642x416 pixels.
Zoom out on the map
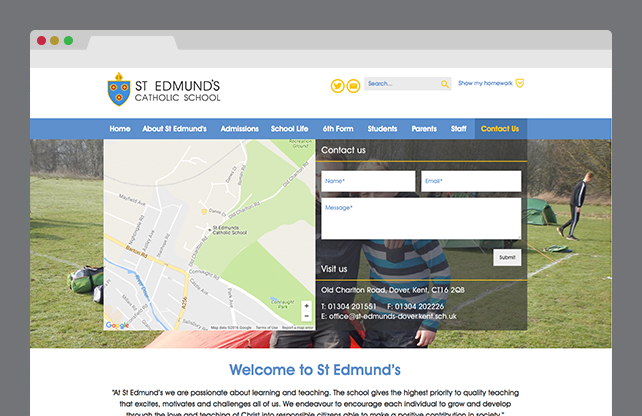pyautogui.click(x=306, y=316)
